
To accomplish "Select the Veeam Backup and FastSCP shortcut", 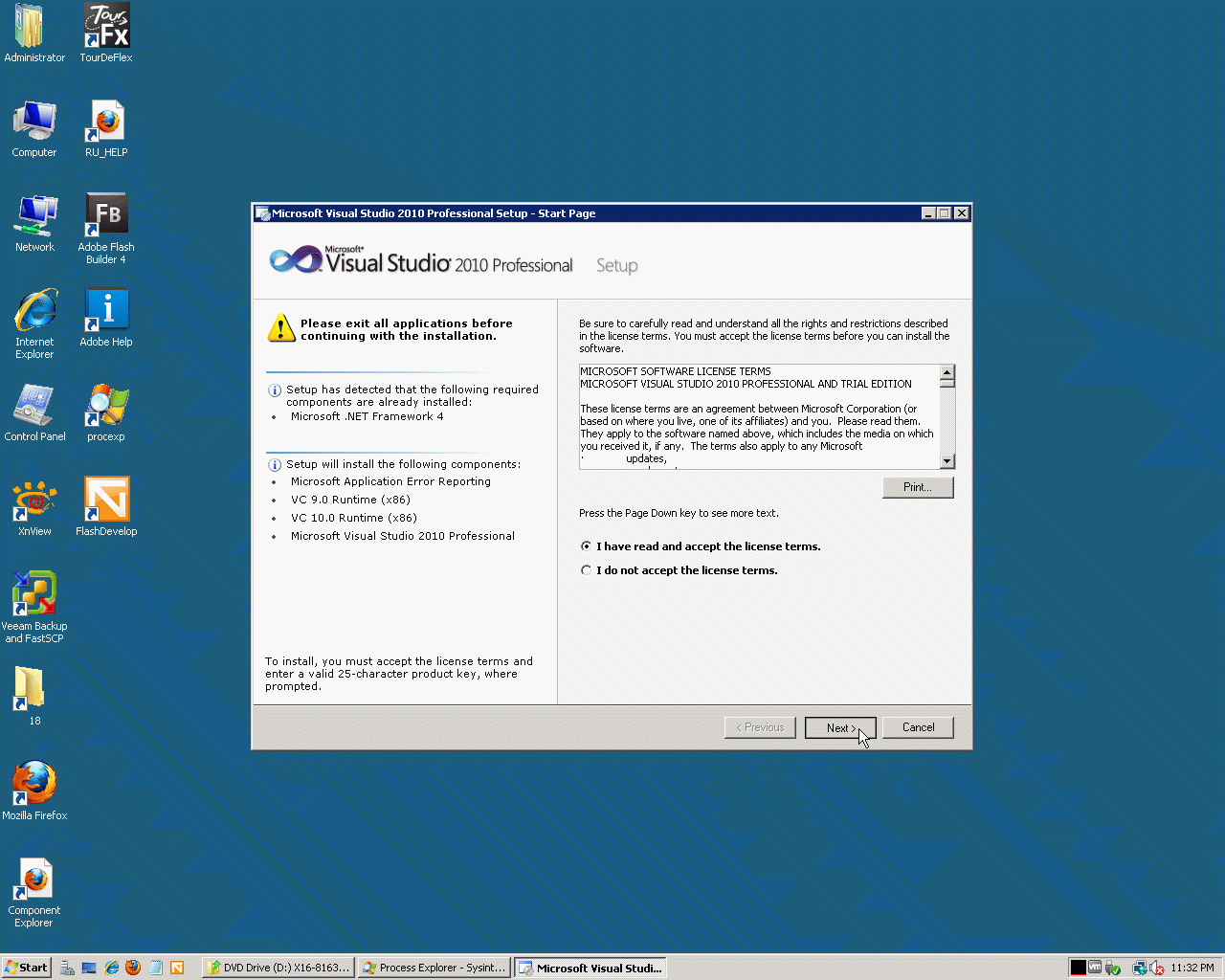I will (x=34, y=608).
